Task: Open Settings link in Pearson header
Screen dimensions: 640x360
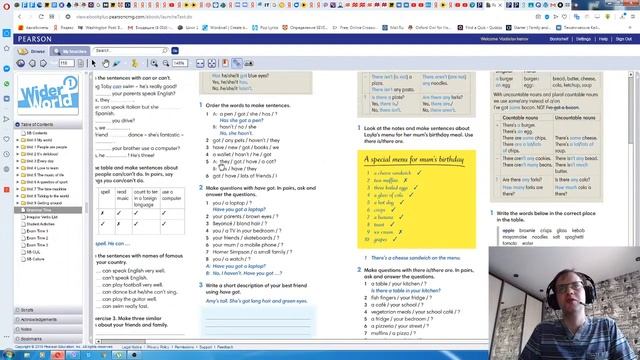Action: 583,39
